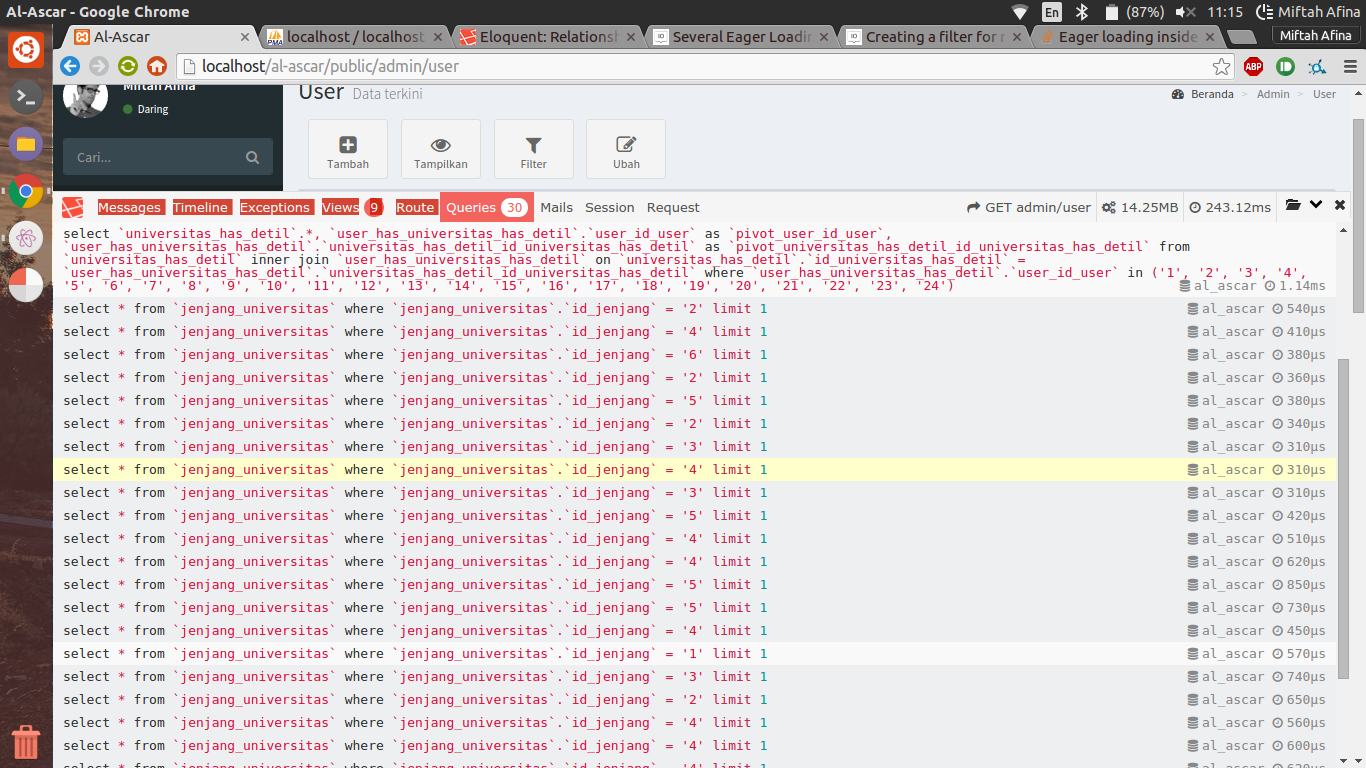Click the query row with id_jenjang = '1'
Image resolution: width=1366 pixels, height=768 pixels.
click(694, 653)
